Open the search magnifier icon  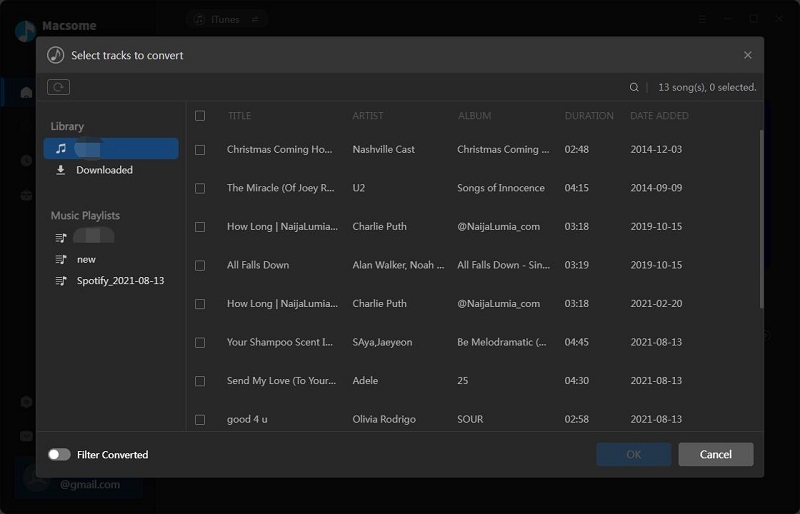click(634, 87)
